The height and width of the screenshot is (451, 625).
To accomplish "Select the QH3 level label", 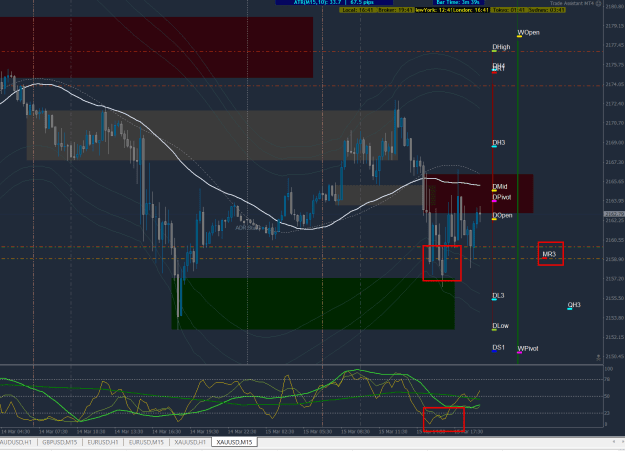I will click(x=574, y=305).
